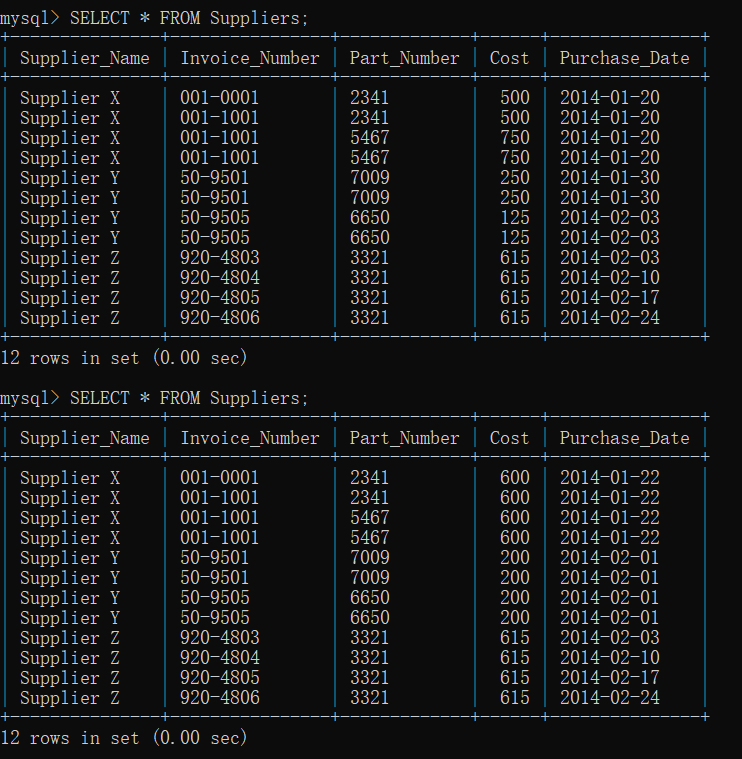Select invoice 920-4803 in the table with 600 costs

[x=220, y=638]
